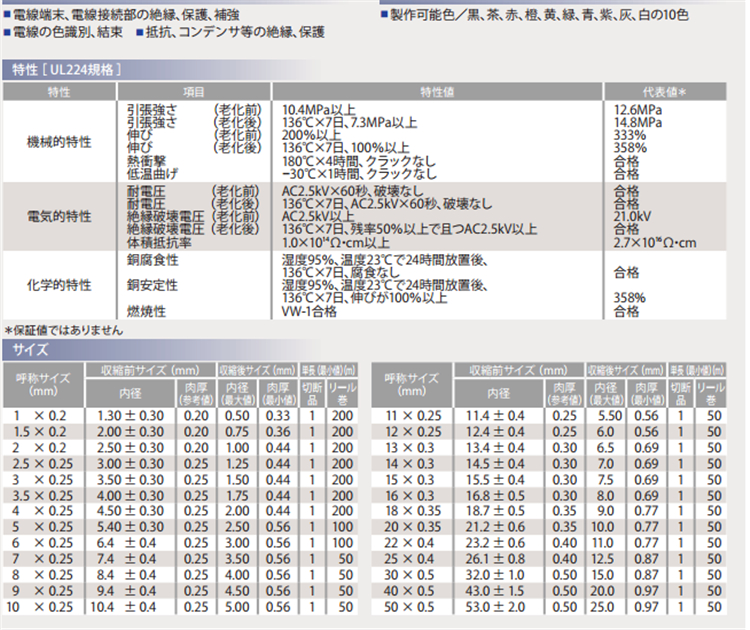Click the blue bullet before 電線の色識別
750x630 pixels.
(5, 33)
